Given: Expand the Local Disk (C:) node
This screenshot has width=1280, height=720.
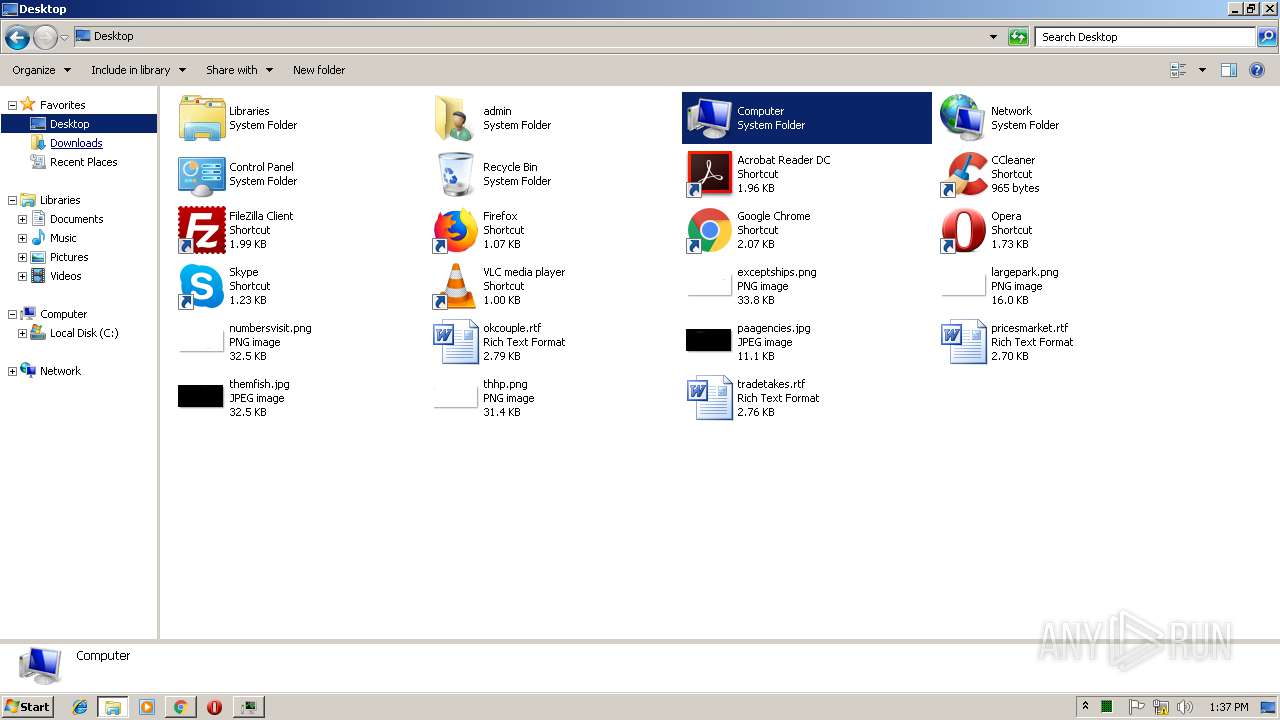Looking at the screenshot, I should (22, 333).
